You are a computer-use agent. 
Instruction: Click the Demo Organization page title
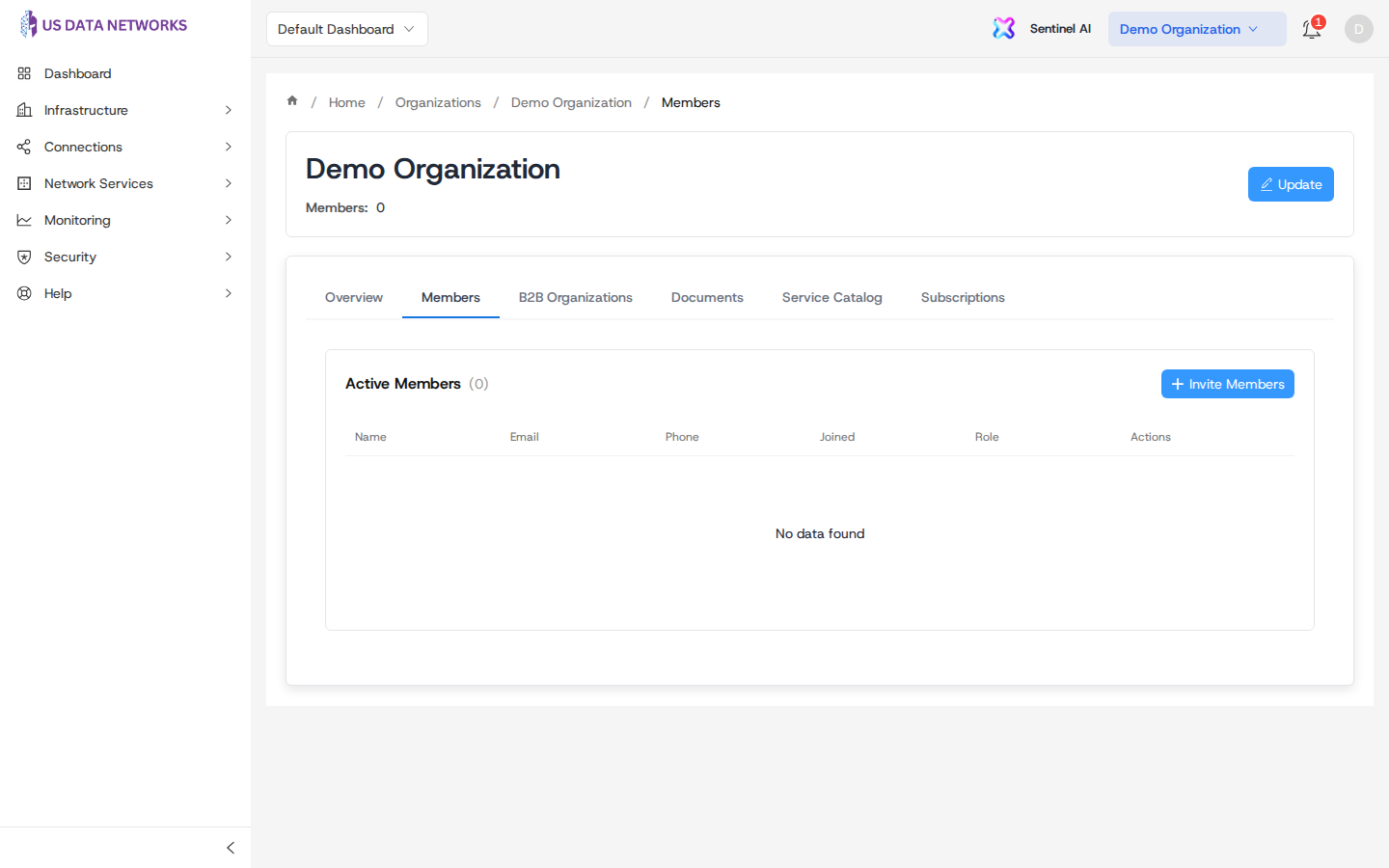[433, 169]
